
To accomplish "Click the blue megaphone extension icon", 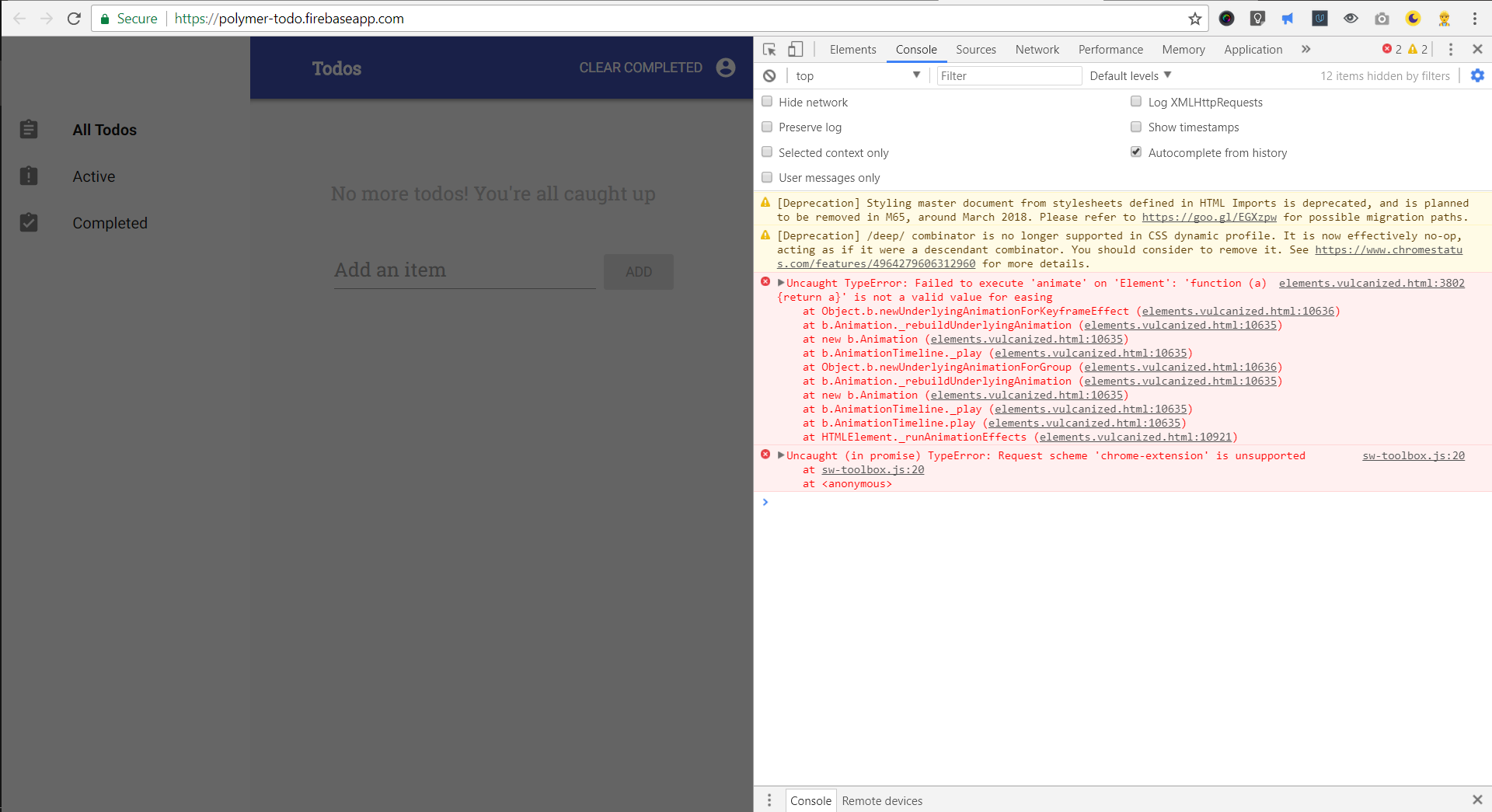I will tap(1288, 19).
